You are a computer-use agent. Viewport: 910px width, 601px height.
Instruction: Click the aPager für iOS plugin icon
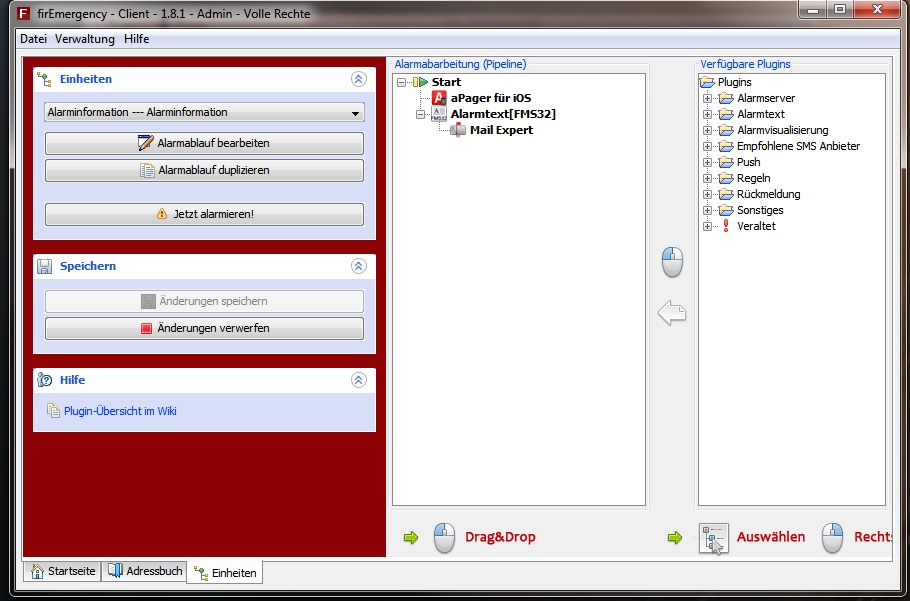pos(439,98)
